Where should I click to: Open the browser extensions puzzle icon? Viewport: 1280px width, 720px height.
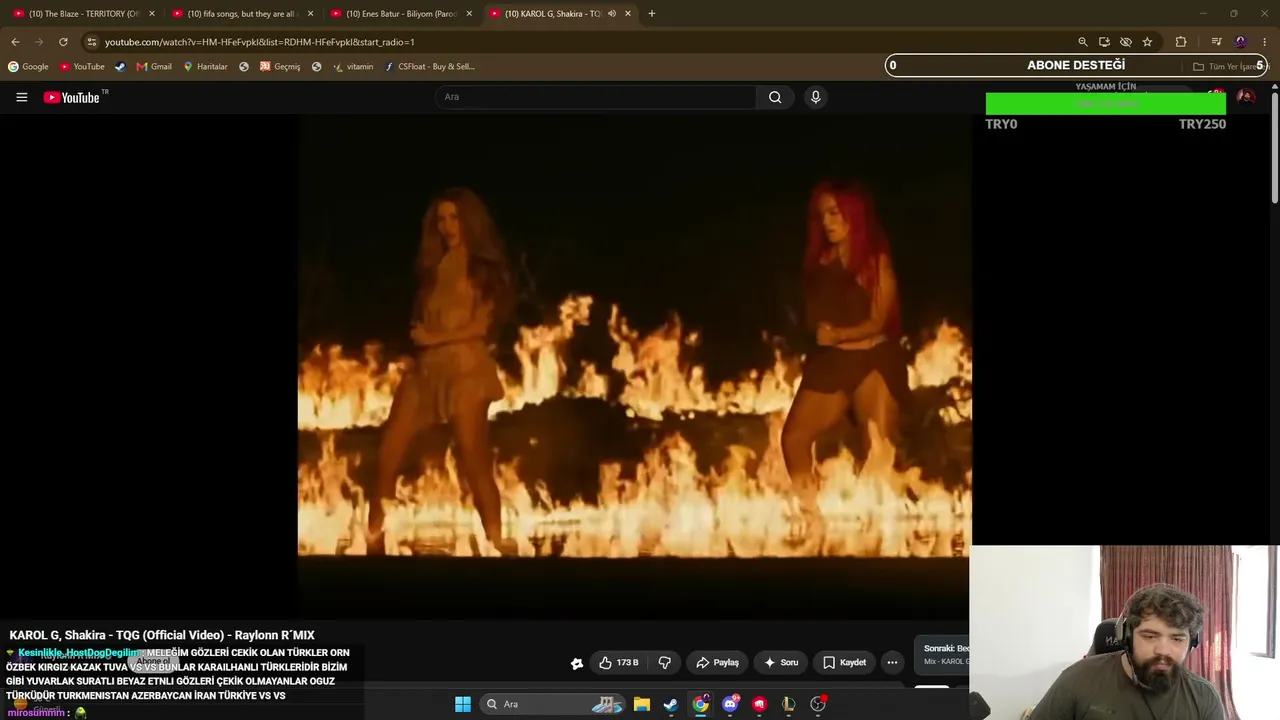pyautogui.click(x=1181, y=42)
